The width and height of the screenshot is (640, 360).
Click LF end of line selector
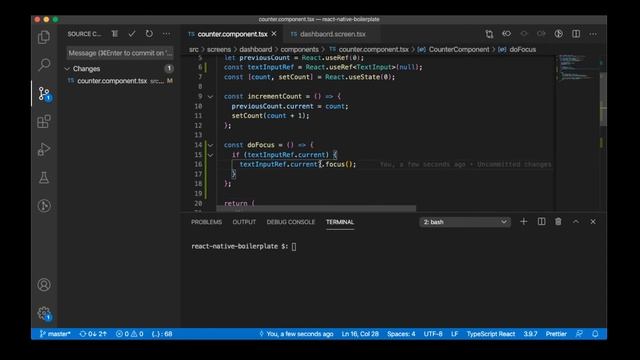pyautogui.click(x=454, y=334)
